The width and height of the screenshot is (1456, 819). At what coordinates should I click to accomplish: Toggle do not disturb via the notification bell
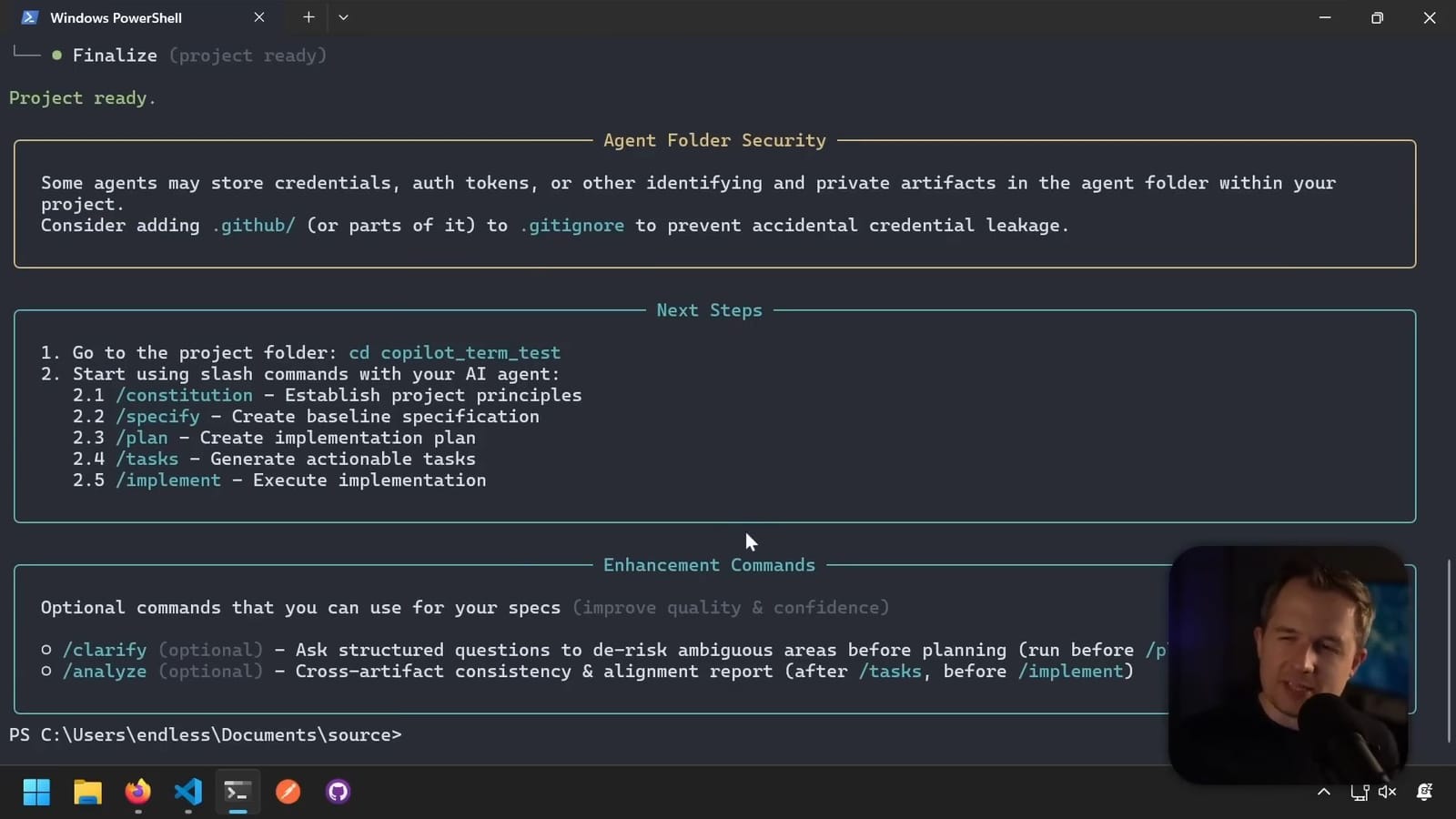1422,792
